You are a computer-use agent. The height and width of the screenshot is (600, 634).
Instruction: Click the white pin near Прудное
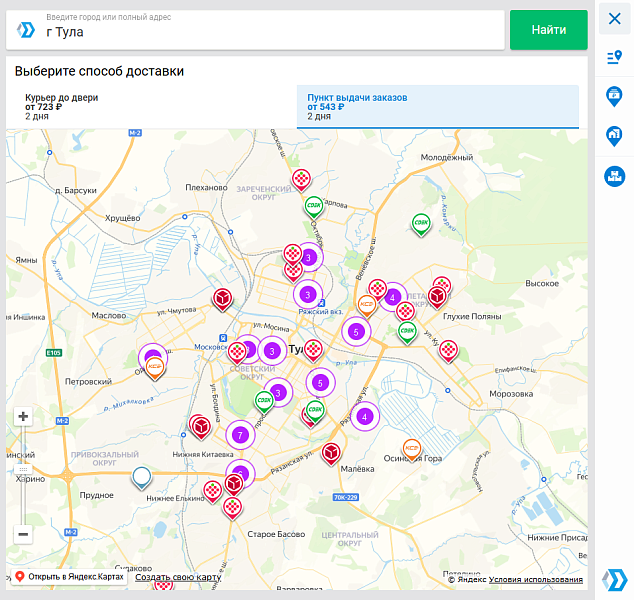142,476
